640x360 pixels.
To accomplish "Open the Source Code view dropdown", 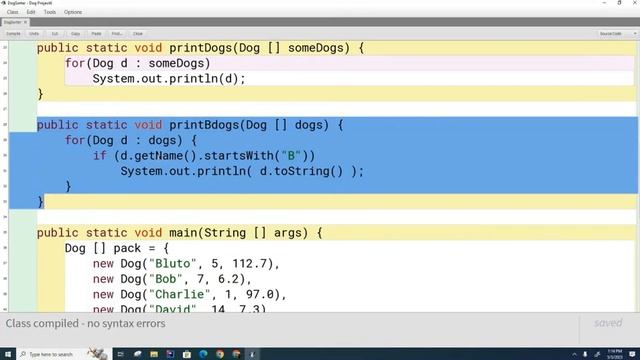I will click(x=617, y=33).
